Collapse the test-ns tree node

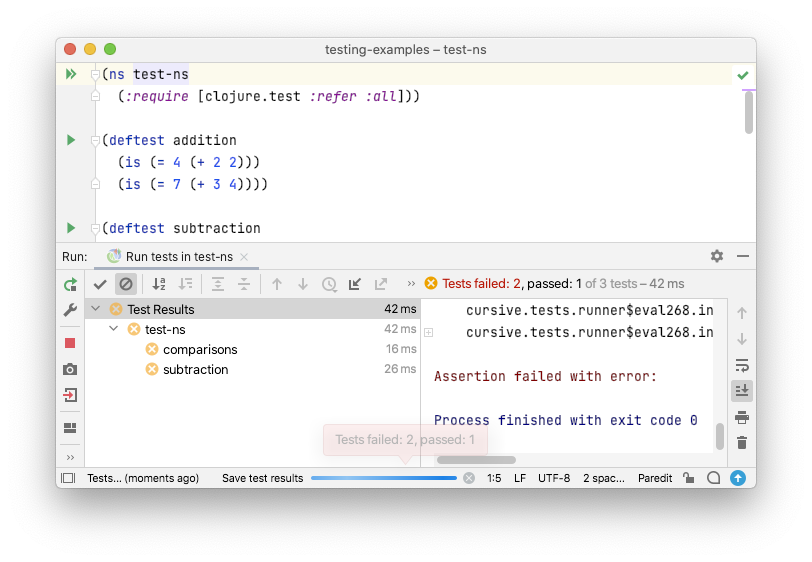click(114, 328)
